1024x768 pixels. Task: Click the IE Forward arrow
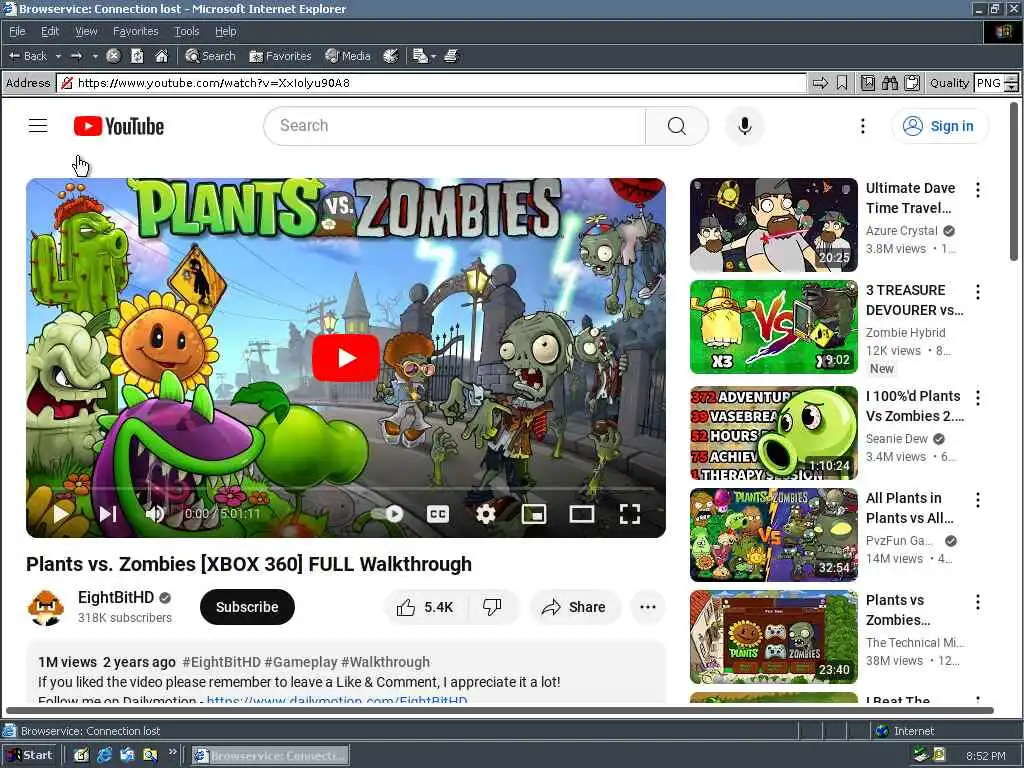click(76, 56)
